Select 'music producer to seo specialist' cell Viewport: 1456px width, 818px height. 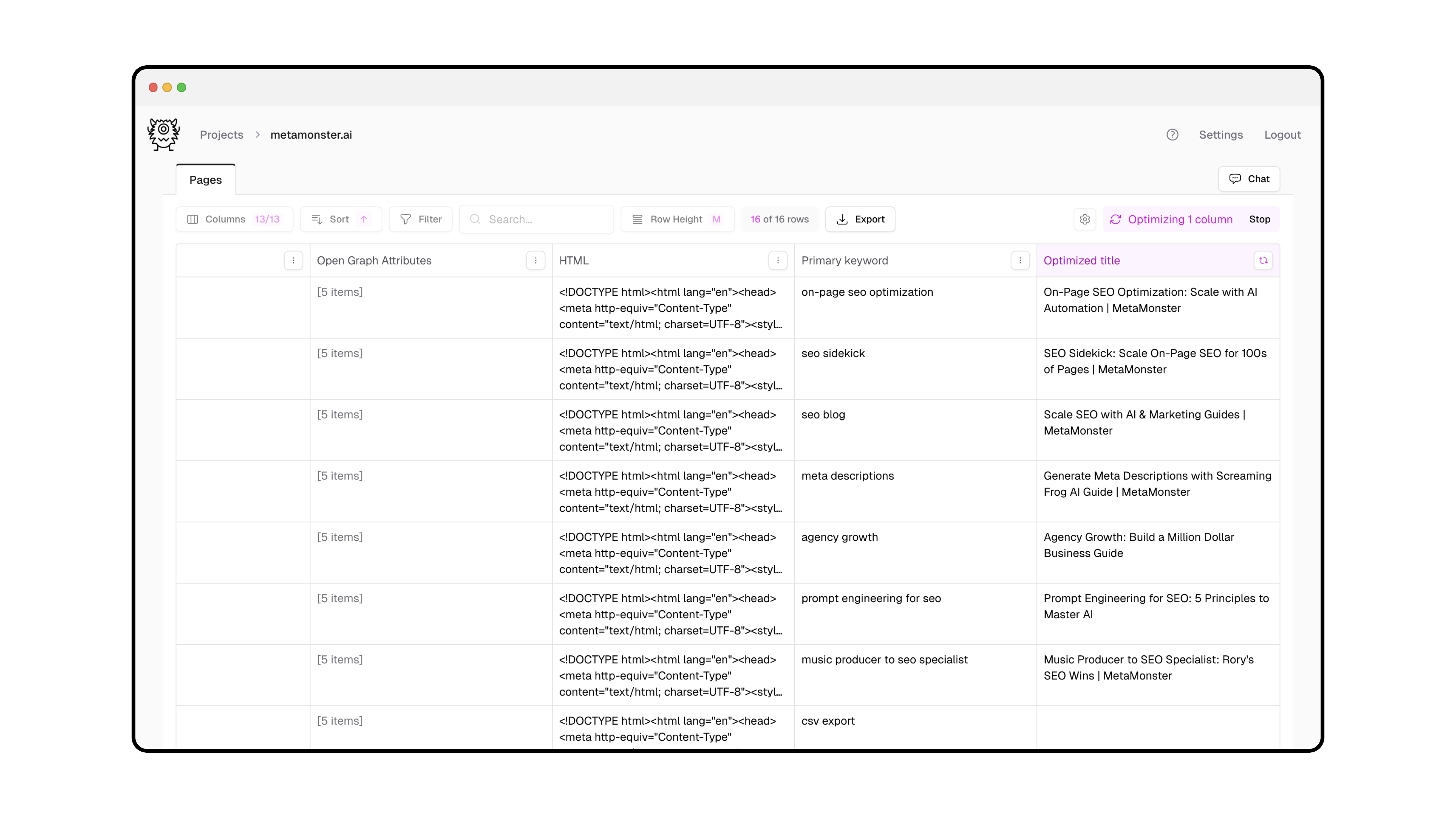tap(916, 675)
